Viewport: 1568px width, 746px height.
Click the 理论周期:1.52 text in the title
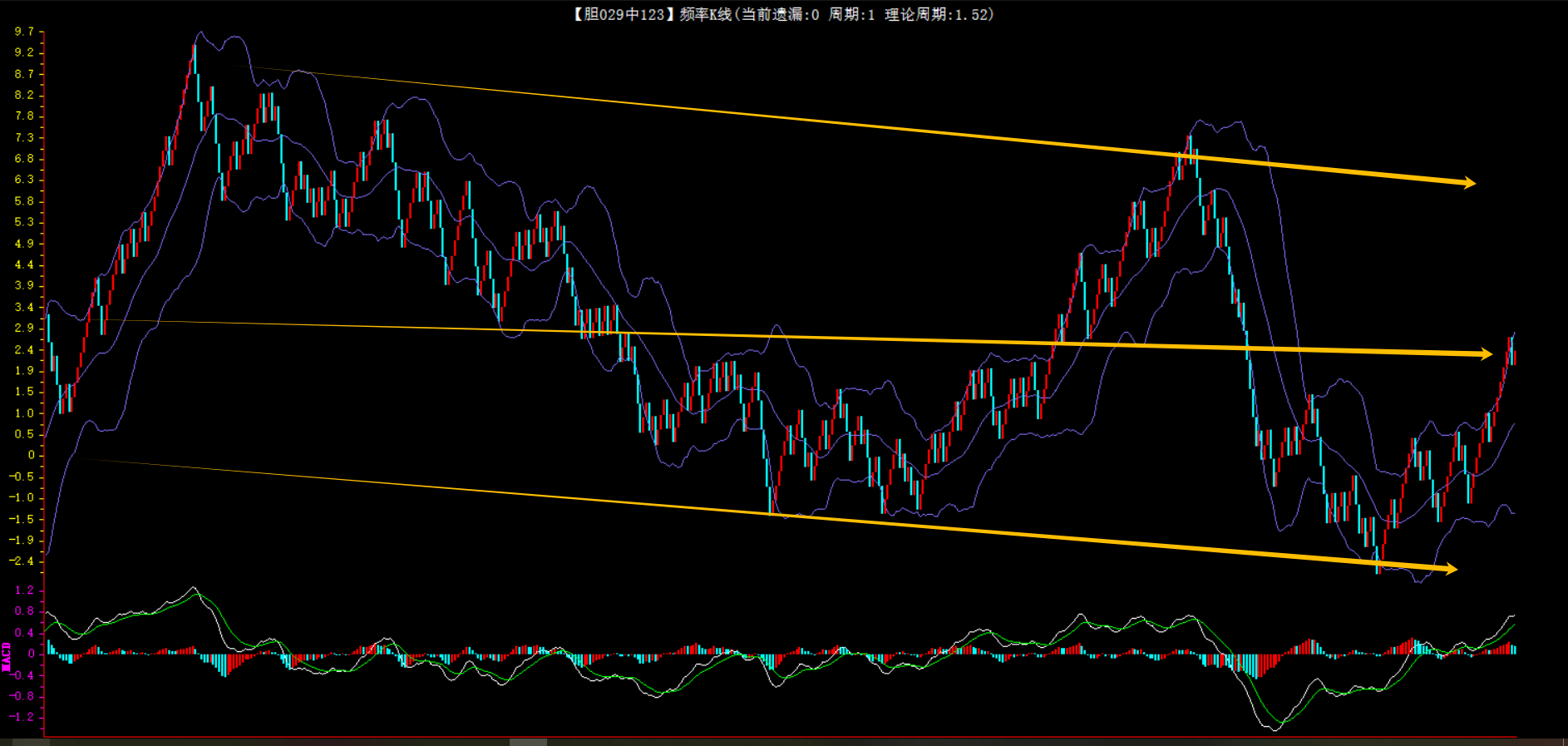point(937,14)
